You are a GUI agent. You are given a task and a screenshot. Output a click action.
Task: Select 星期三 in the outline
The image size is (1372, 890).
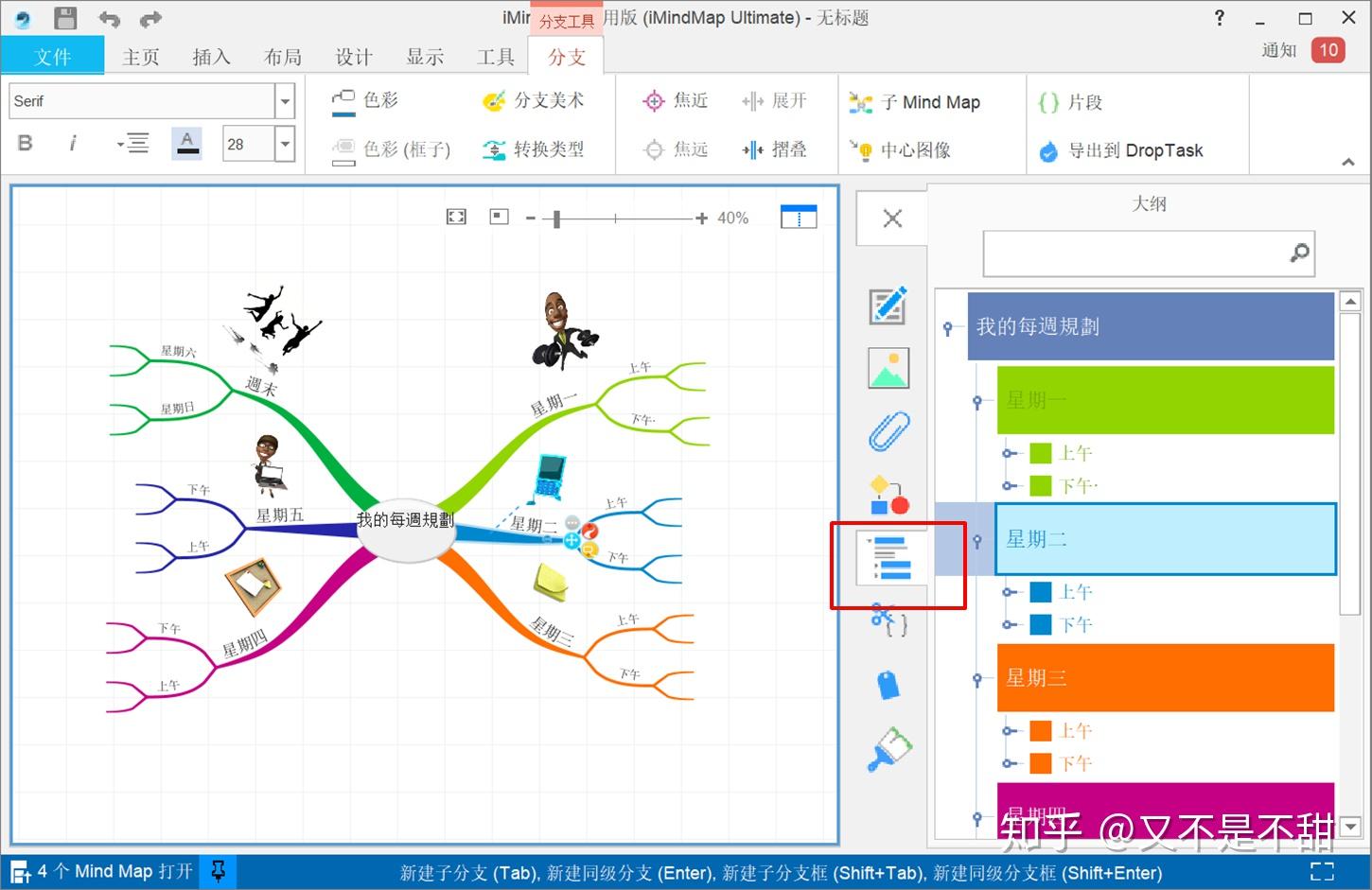1166,678
